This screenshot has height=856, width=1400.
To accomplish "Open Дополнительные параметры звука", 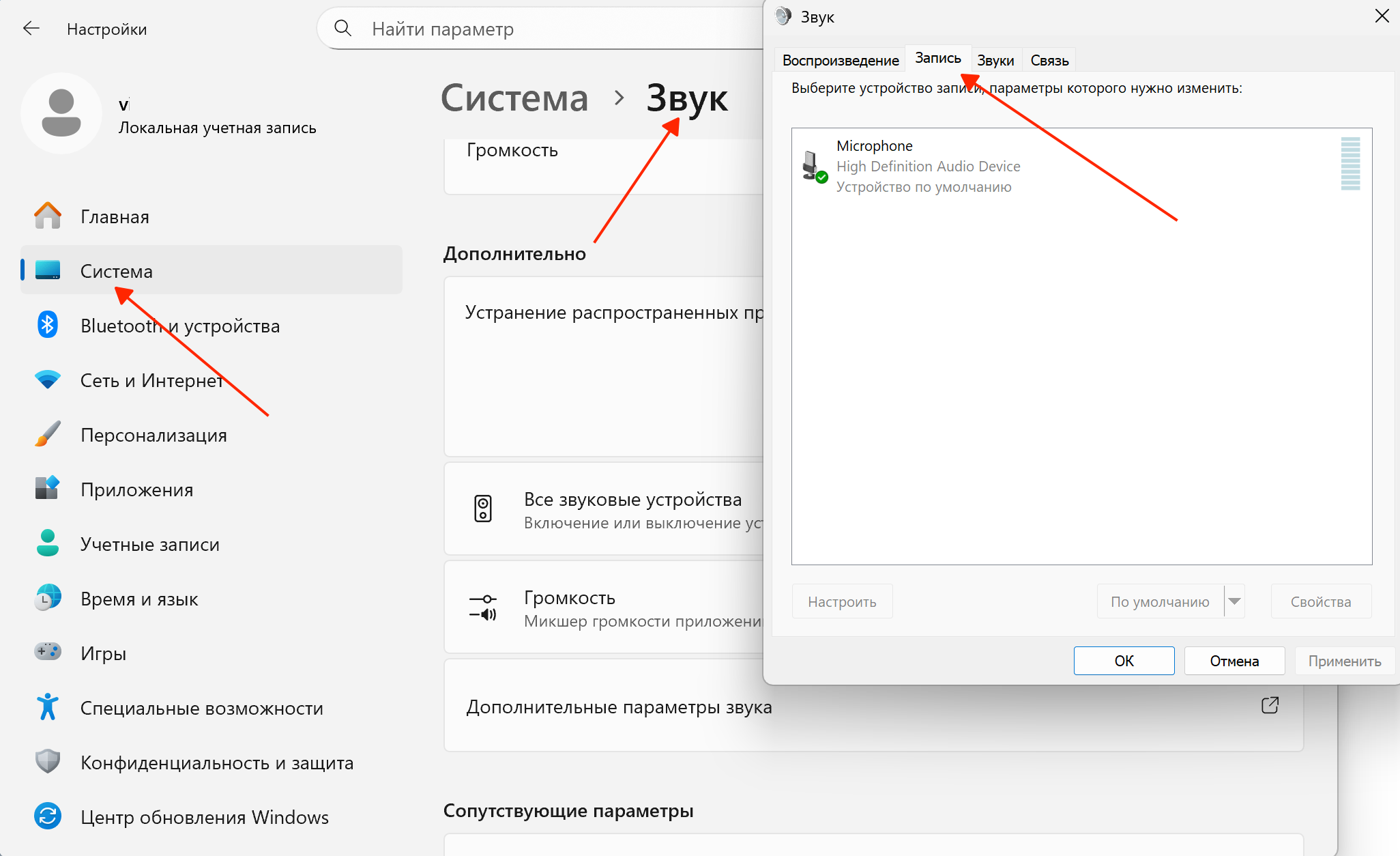I will [873, 706].
